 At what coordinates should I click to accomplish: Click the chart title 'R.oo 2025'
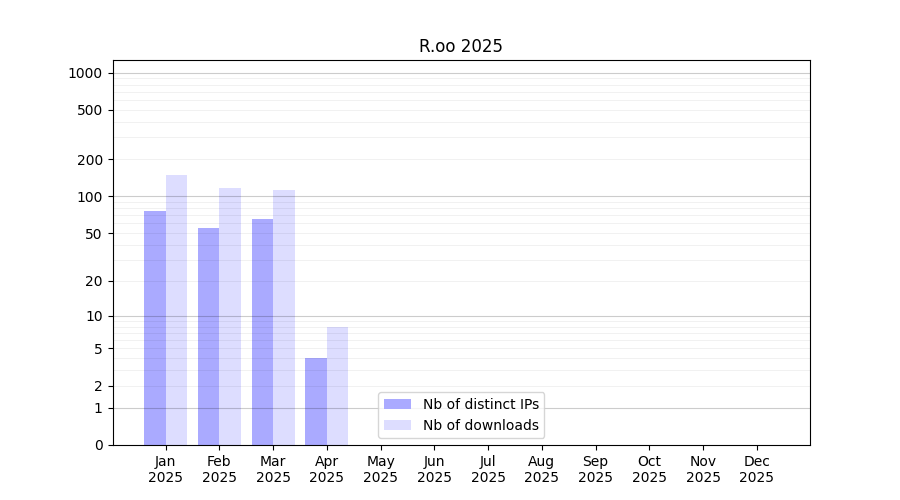460,46
